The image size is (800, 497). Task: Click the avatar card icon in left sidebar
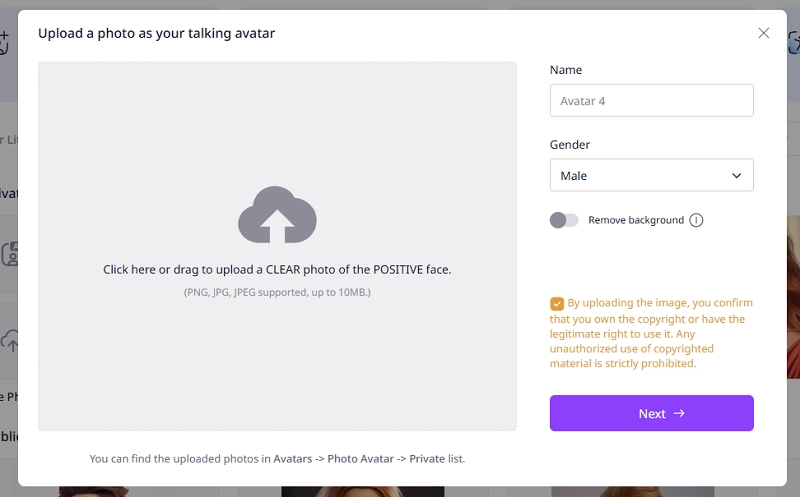(10, 254)
